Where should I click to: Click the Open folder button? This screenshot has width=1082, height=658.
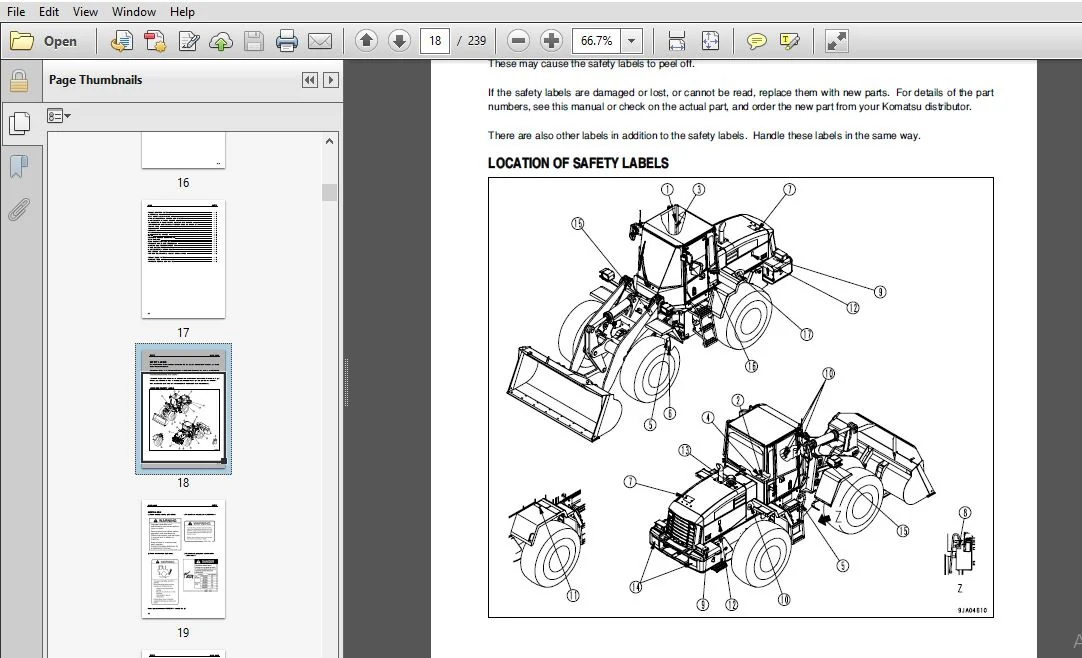click(43, 41)
